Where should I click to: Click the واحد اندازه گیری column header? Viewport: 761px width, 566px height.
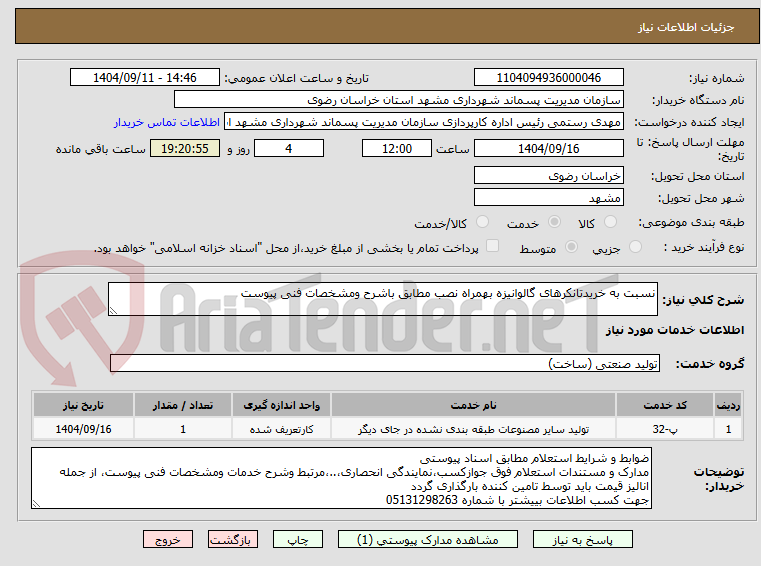point(281,405)
